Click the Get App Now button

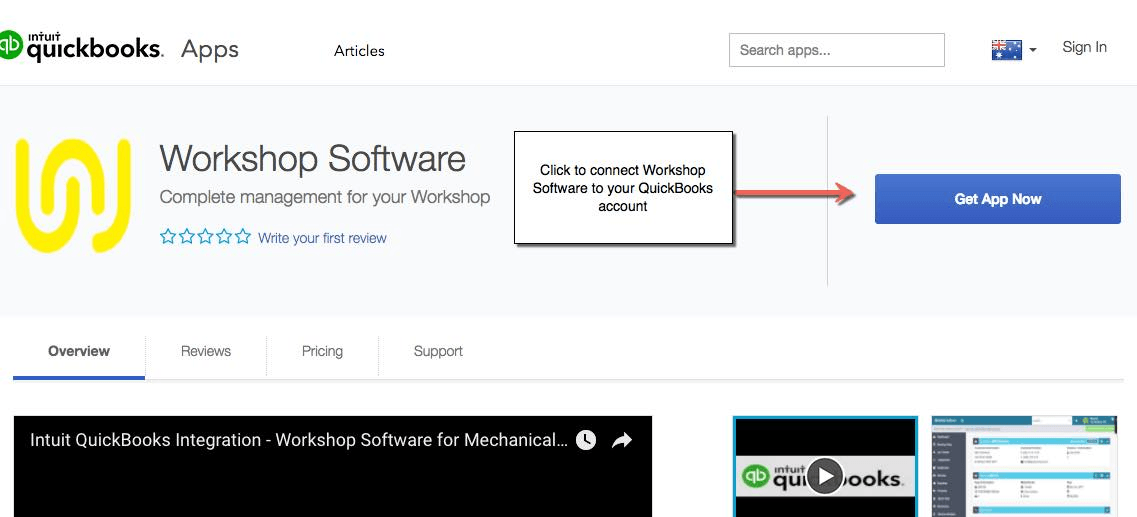click(x=997, y=199)
